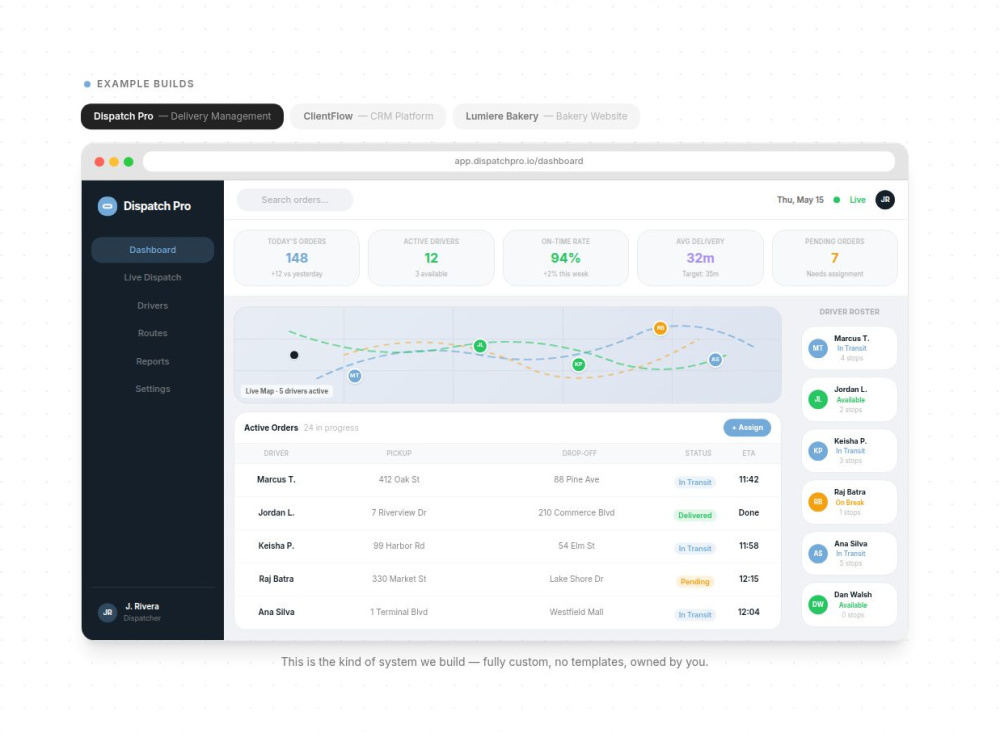
Task: Click the + Assign button
Action: [x=747, y=427]
